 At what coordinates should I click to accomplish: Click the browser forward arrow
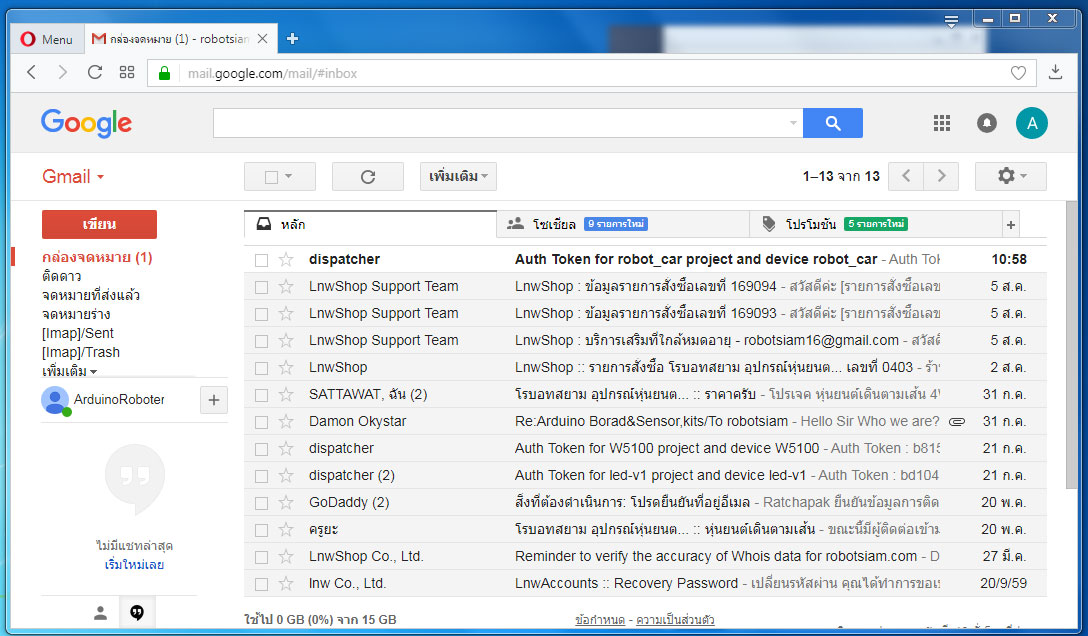tap(62, 72)
